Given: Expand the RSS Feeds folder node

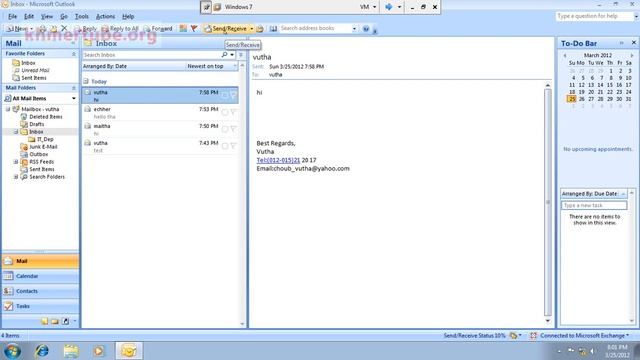Looking at the screenshot, I should [x=16, y=162].
